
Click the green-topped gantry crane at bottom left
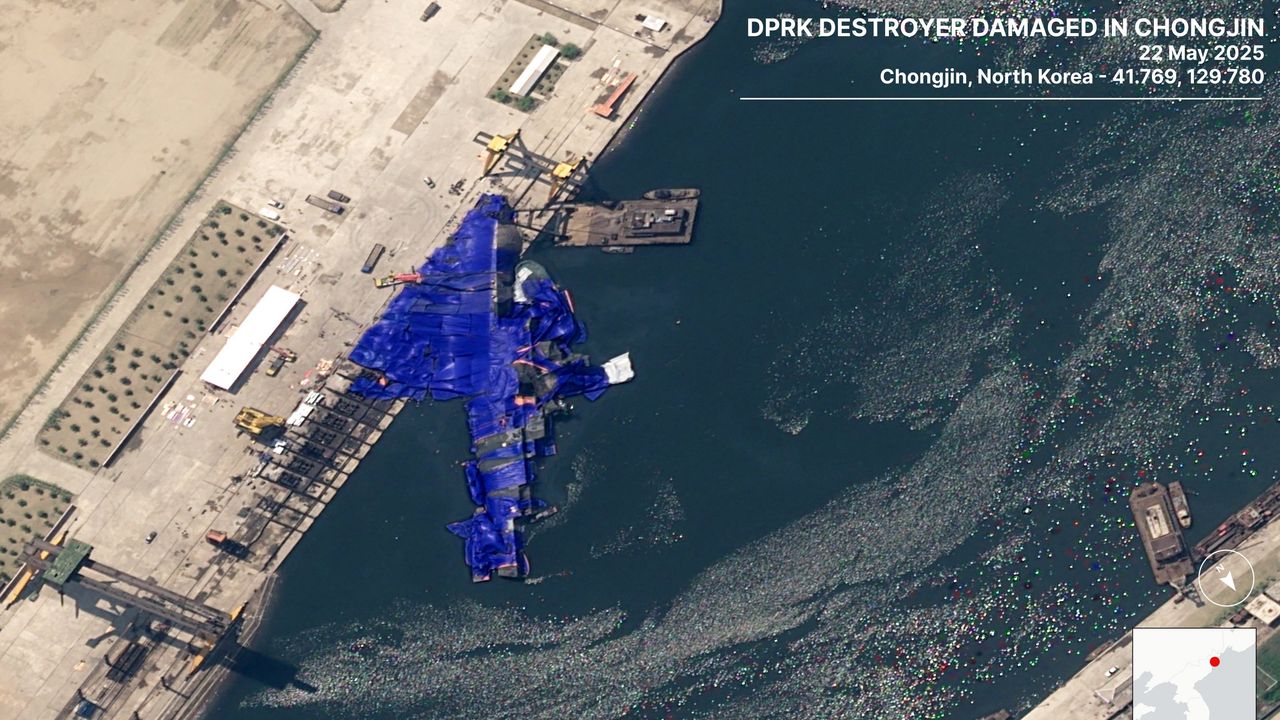(x=66, y=562)
